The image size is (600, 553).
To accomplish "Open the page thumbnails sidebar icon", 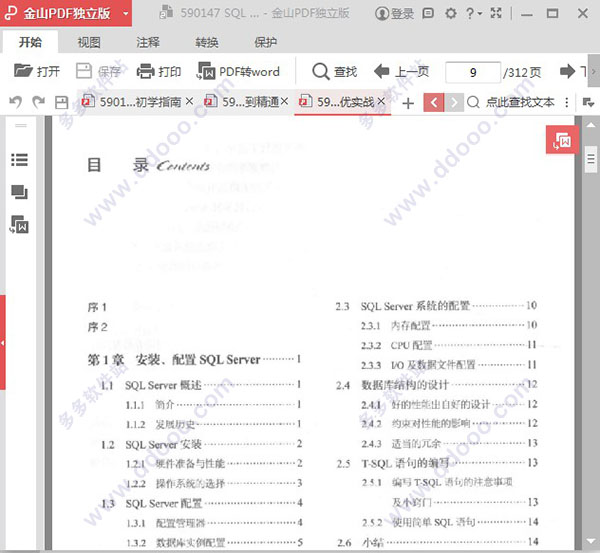I will click(x=19, y=192).
